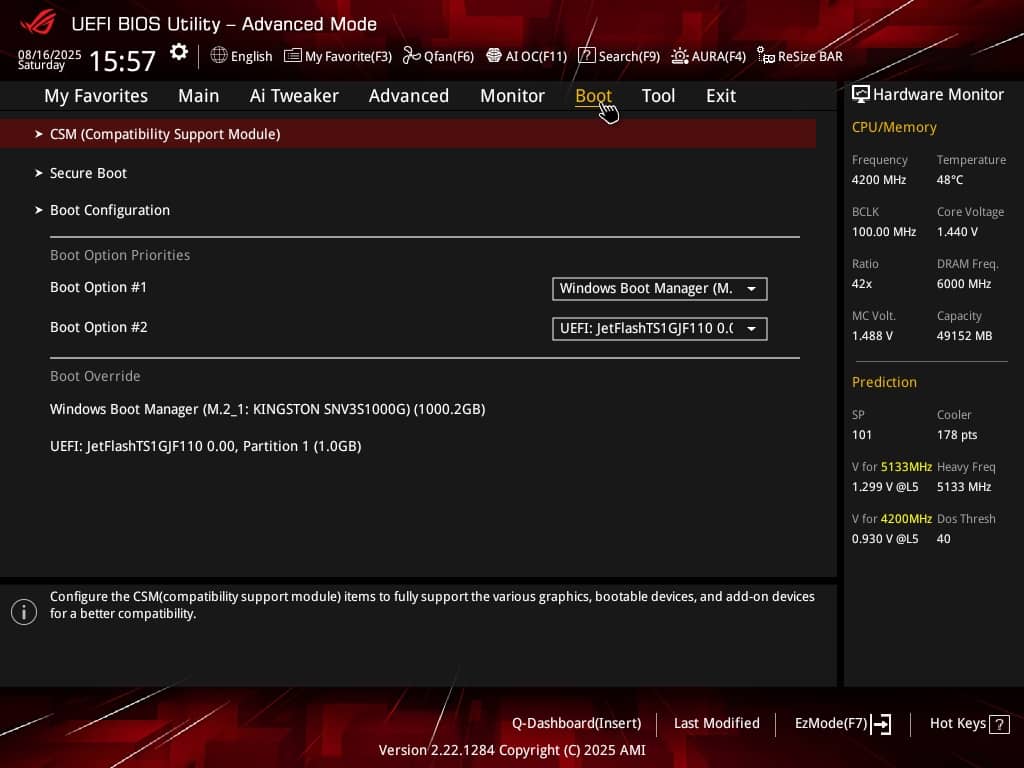1024x768 pixels.
Task: Click the English language globe icon
Action: click(219, 56)
